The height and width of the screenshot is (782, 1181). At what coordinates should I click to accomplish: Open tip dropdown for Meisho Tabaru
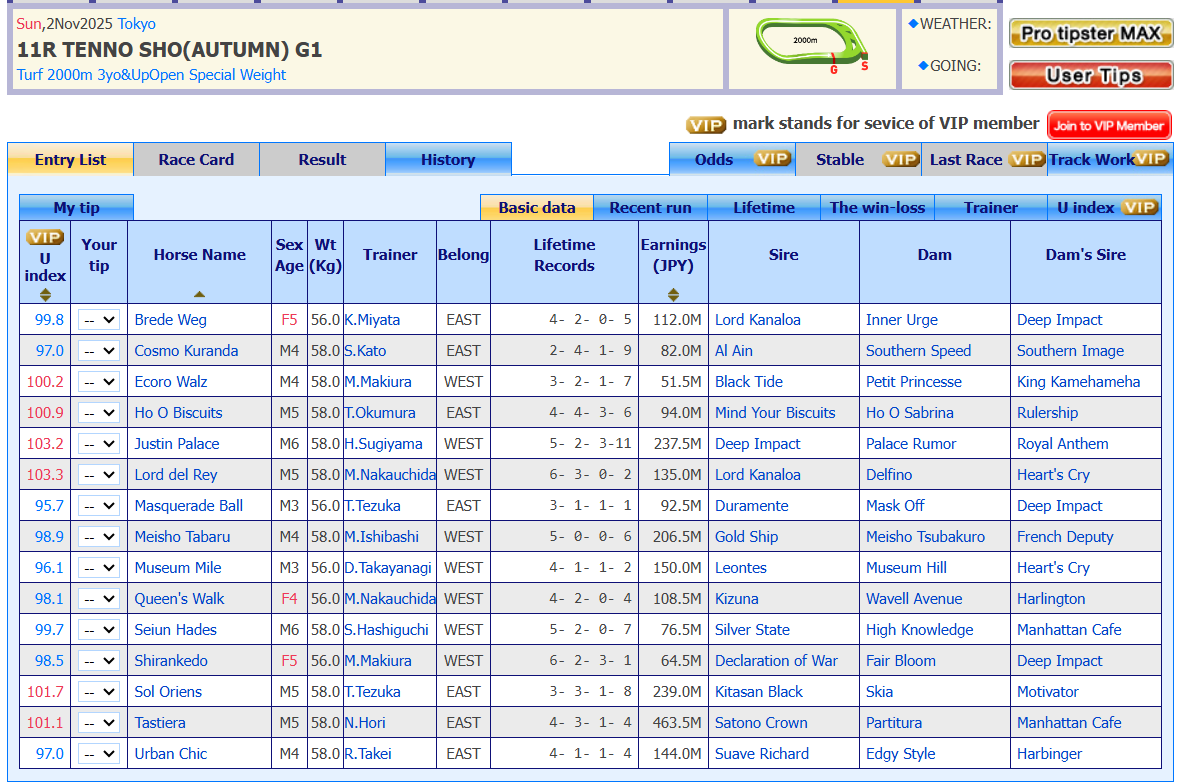99,536
